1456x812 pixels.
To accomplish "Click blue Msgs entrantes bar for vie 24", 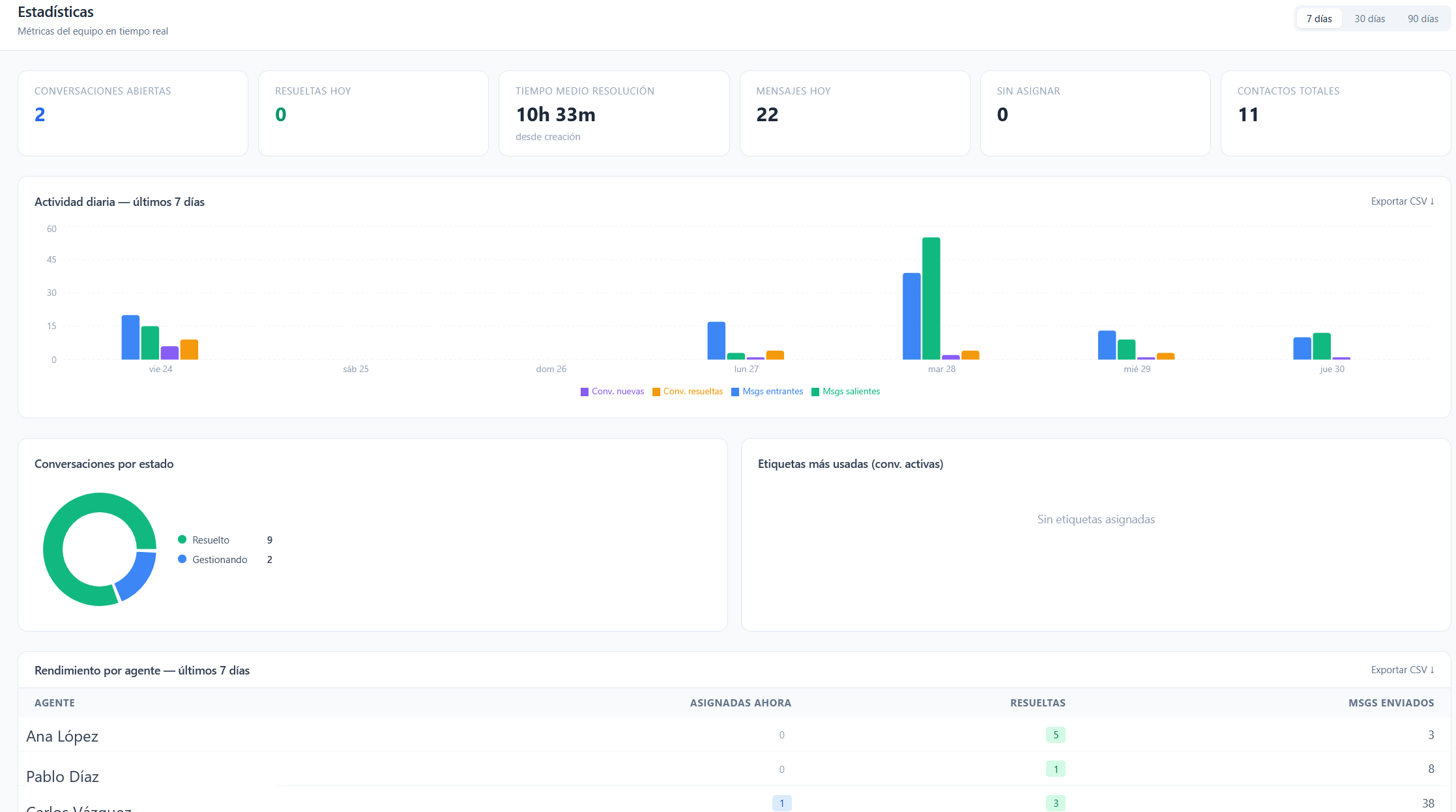I will tap(130, 338).
